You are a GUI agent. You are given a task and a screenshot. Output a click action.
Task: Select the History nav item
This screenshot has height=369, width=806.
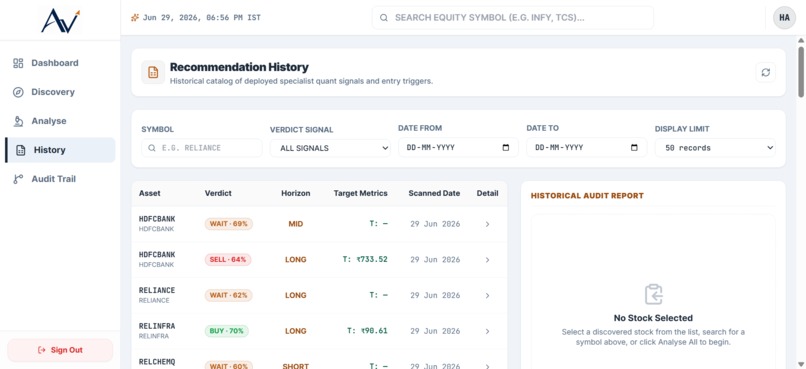(60, 150)
